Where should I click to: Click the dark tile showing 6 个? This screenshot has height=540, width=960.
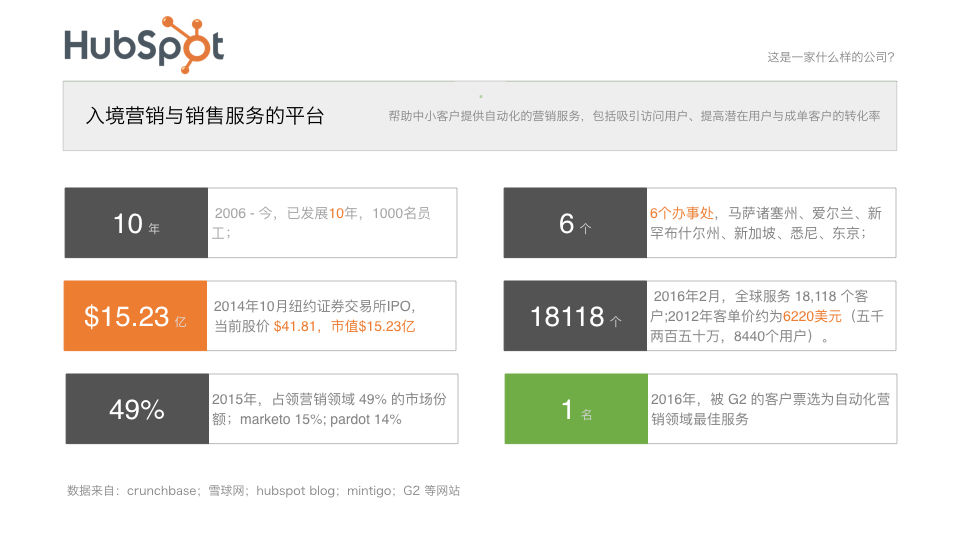[x=575, y=223]
